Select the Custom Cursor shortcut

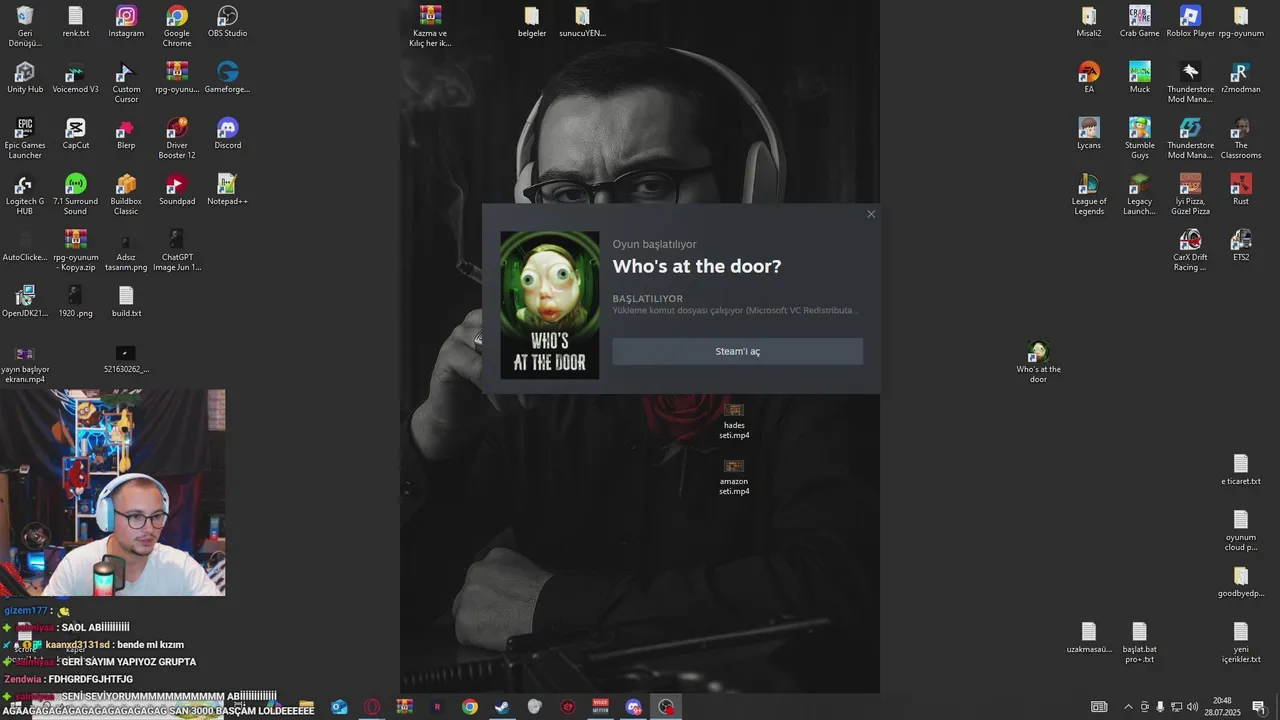[126, 82]
